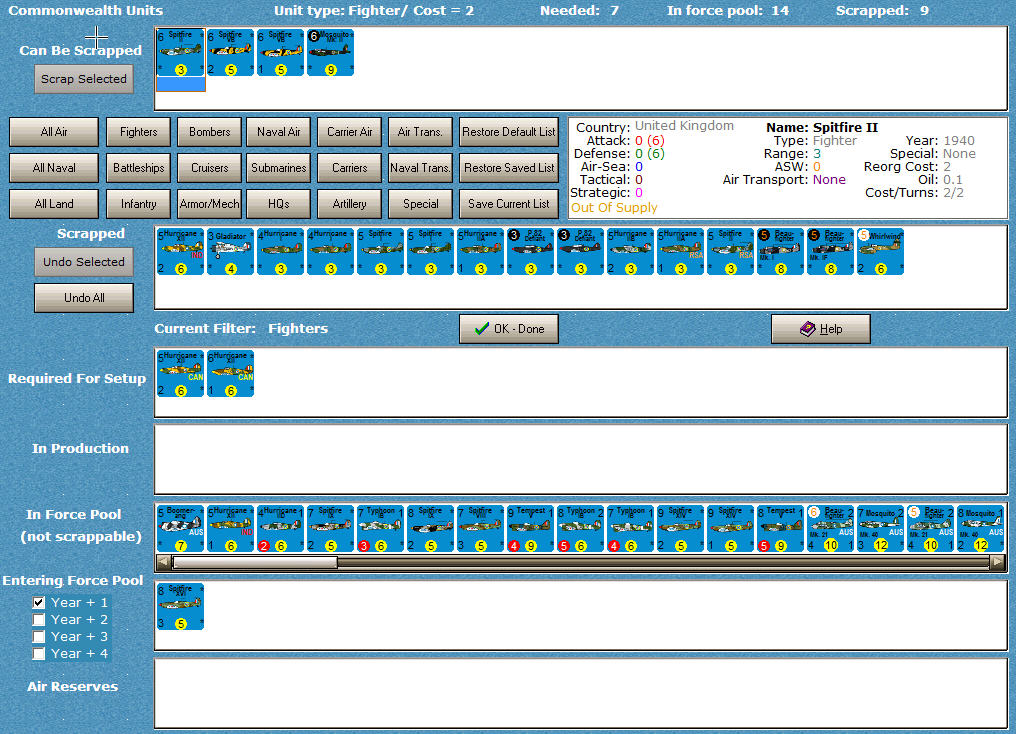Check the Year + 4 option
The image size is (1016, 734).
(38, 653)
